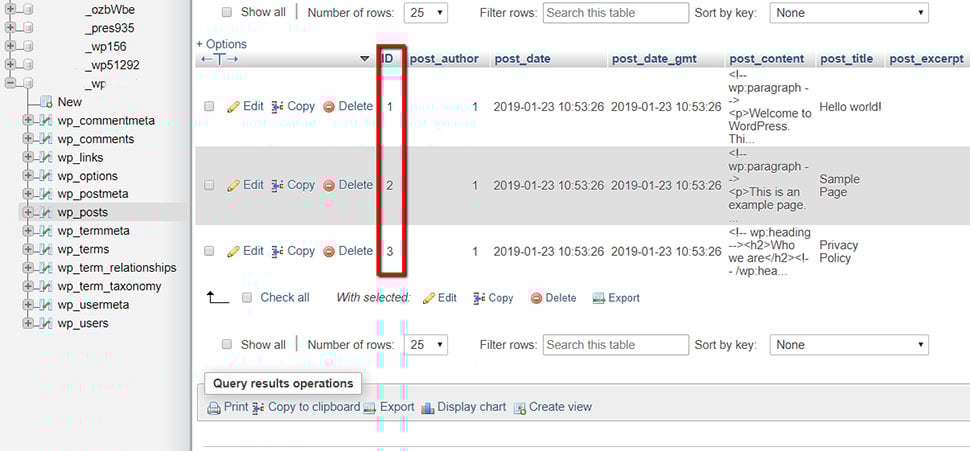The image size is (970, 451).
Task: Click the With selected Edit pencil icon
Action: 429,298
